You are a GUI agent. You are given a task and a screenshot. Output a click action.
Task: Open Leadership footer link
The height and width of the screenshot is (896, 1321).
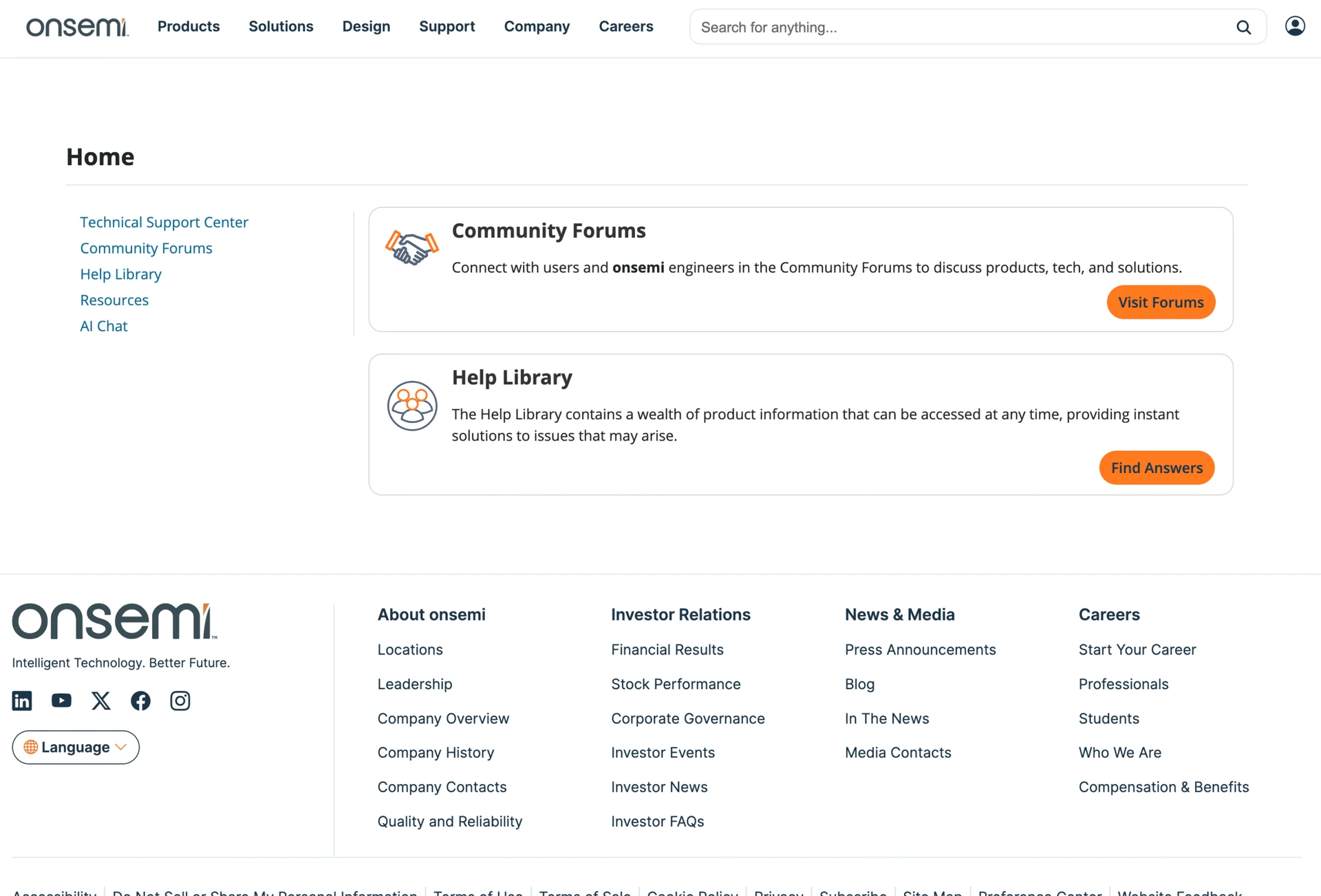point(415,684)
